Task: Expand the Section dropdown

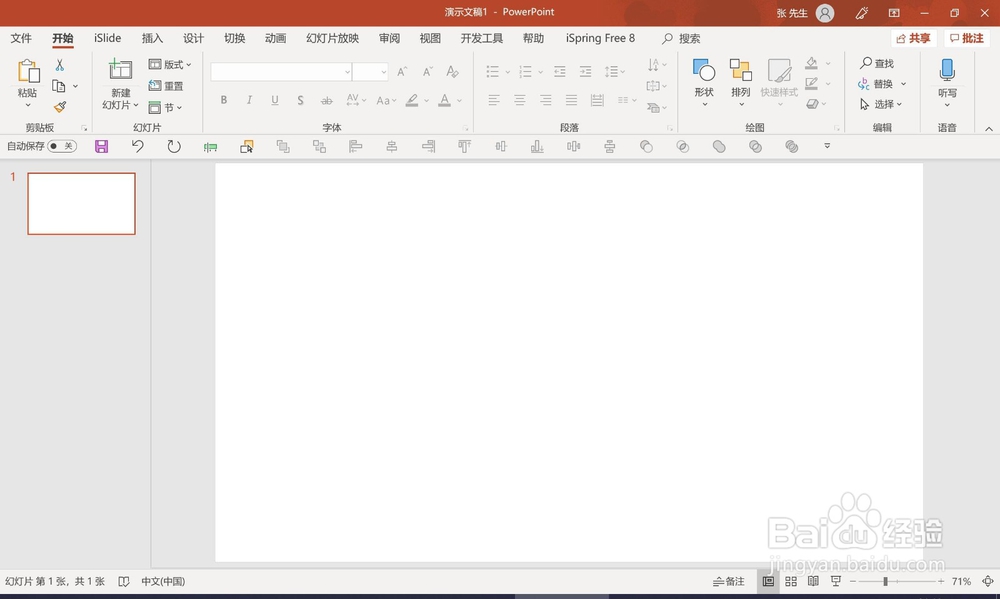Action: (x=165, y=107)
